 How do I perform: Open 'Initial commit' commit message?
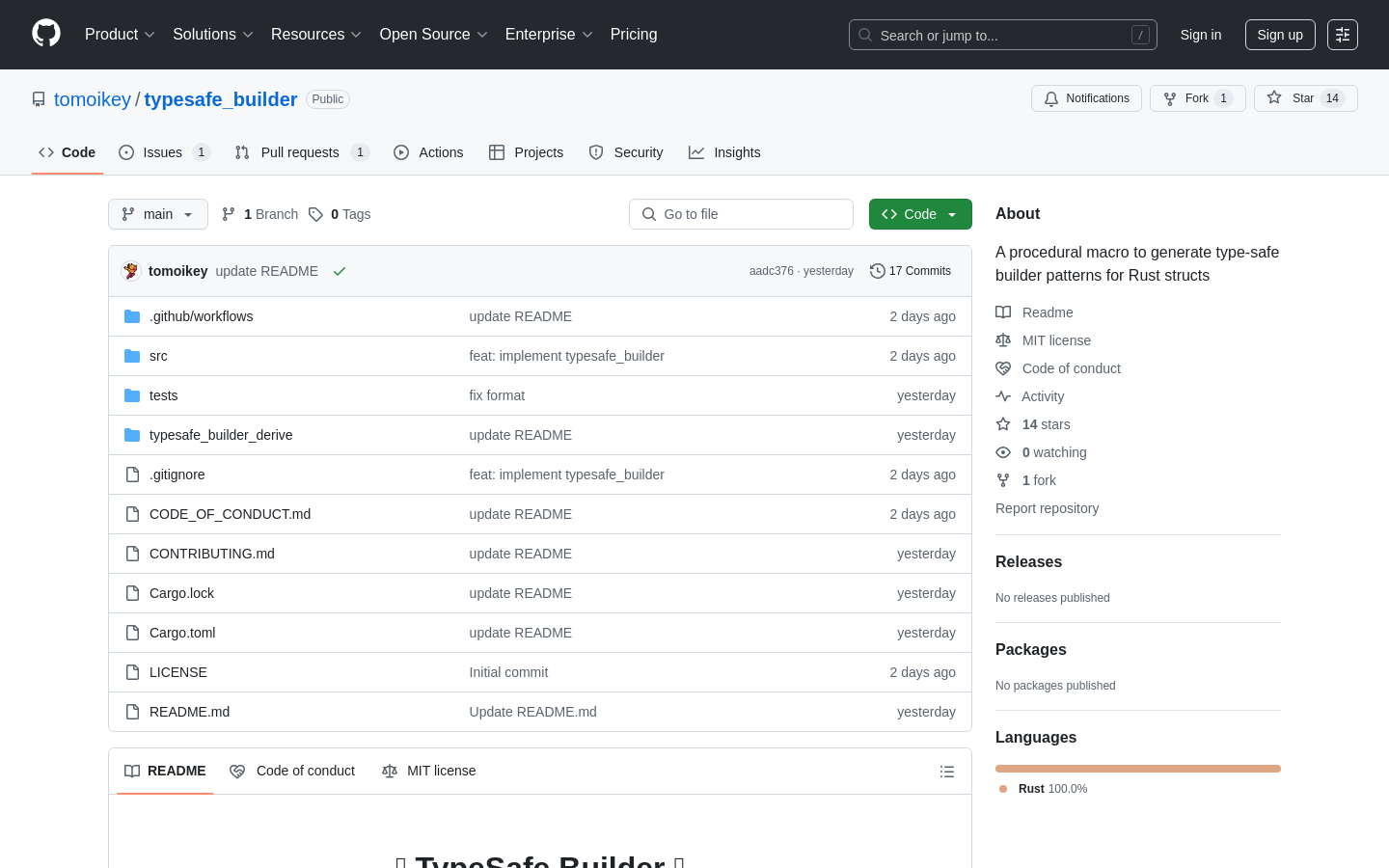point(508,672)
